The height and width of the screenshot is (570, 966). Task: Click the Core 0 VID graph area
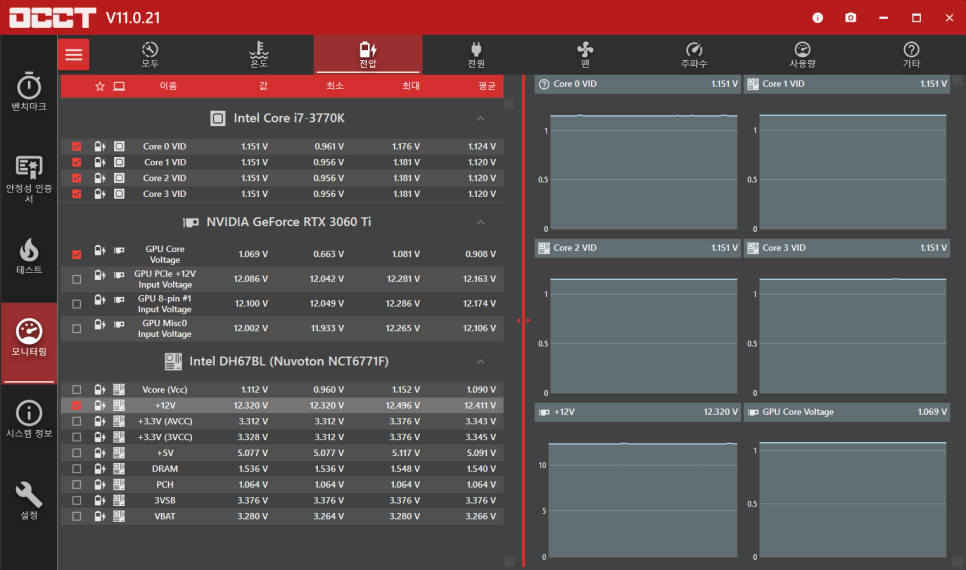click(x=643, y=171)
